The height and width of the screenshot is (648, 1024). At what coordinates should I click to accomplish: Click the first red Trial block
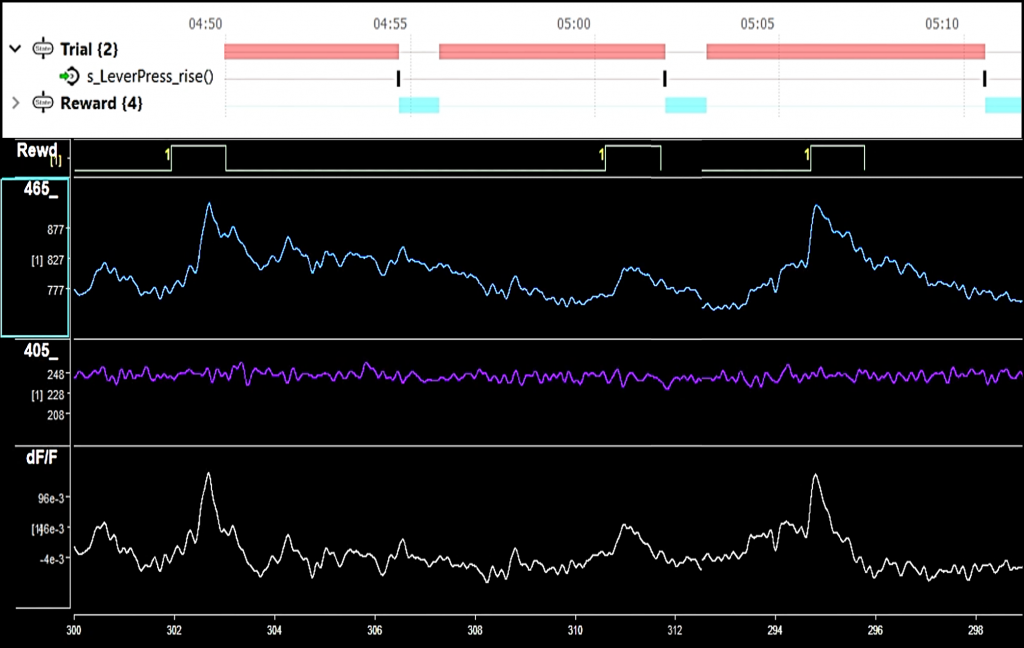(311, 51)
